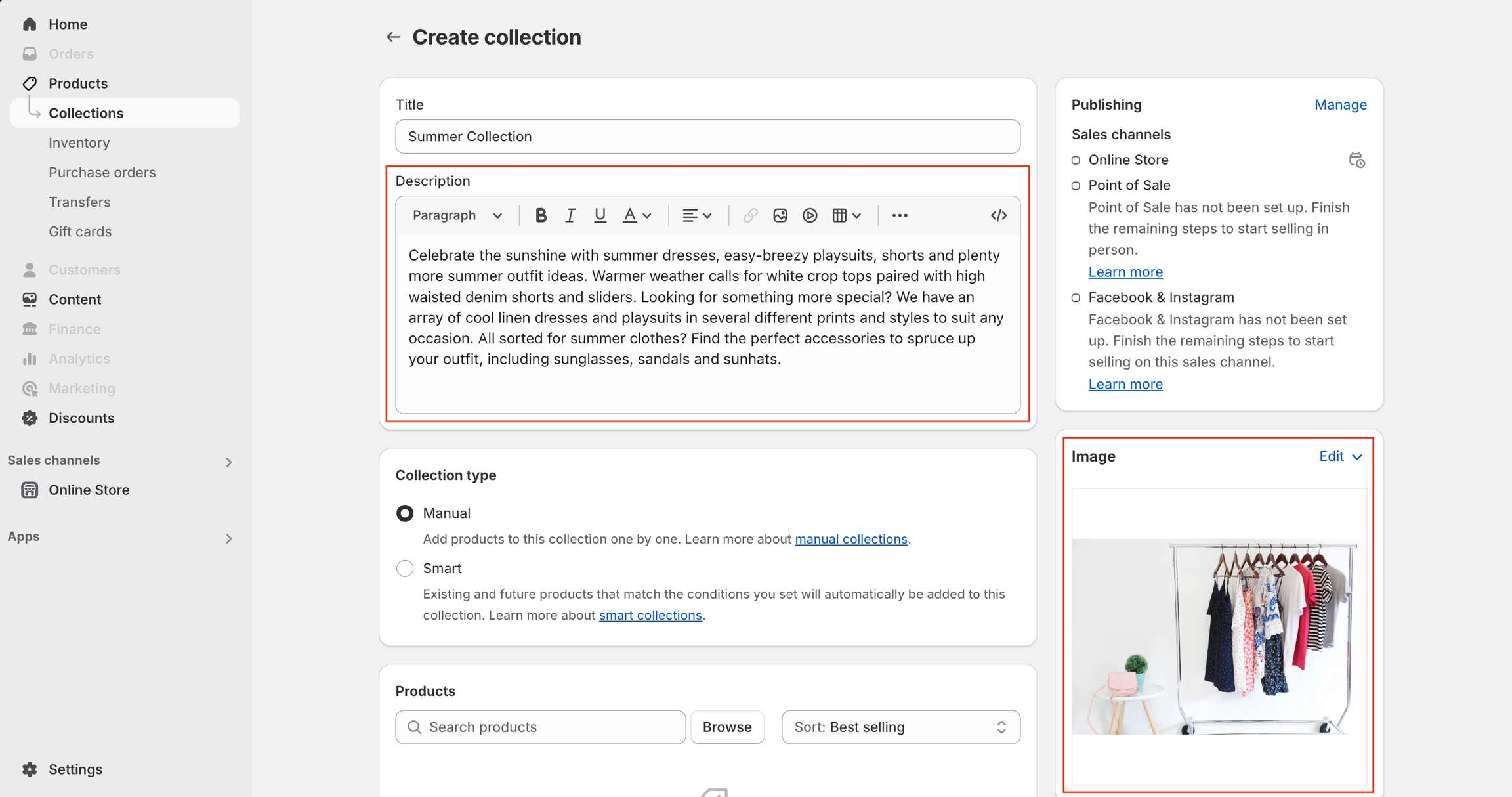Click the underline formatting icon
Screen dimensions: 1512x797
click(x=599, y=215)
